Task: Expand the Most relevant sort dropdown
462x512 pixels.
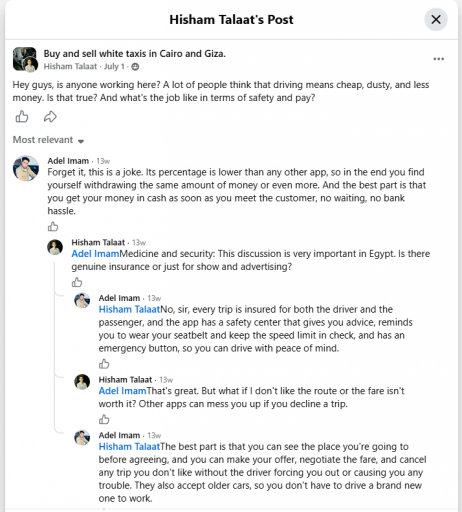Action: click(48, 140)
